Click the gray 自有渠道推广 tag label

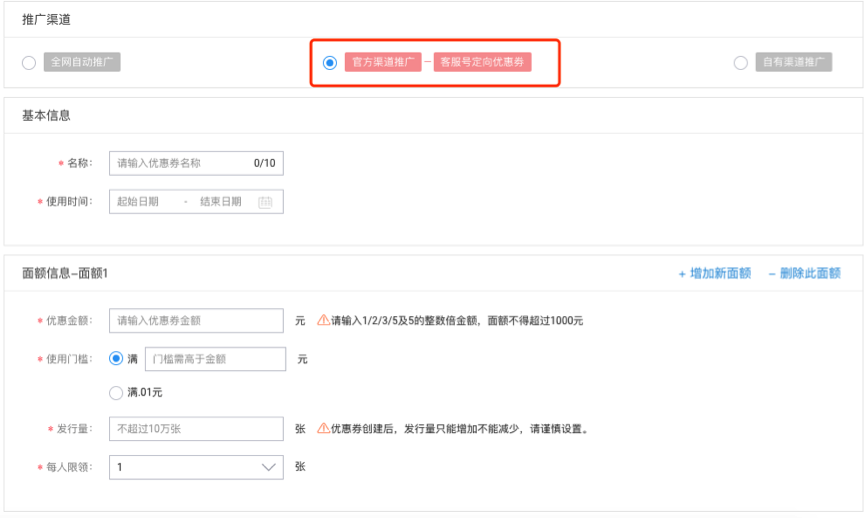point(793,62)
